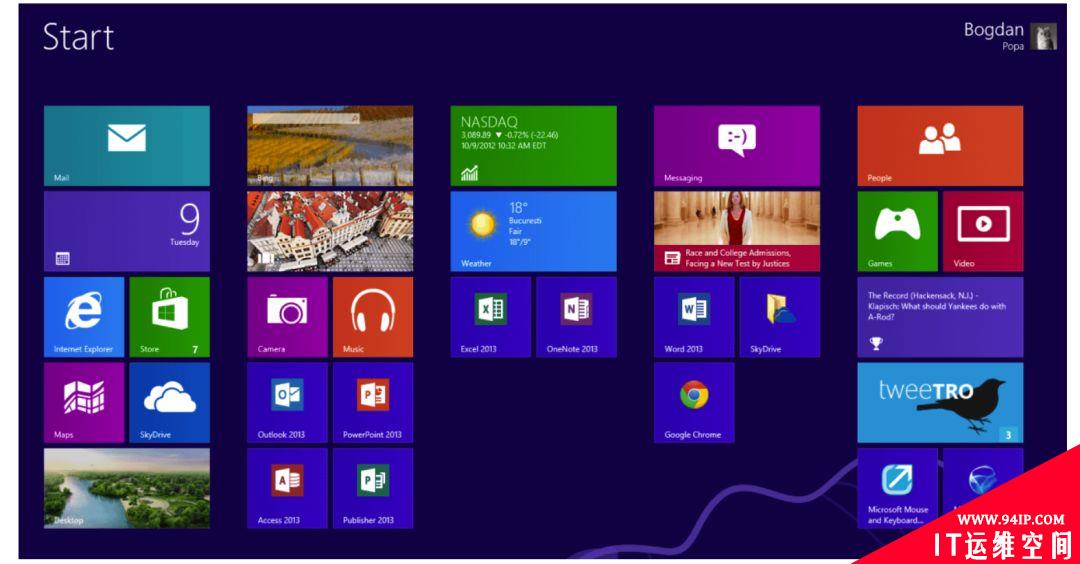
Task: Open the Weather tile
Action: [x=534, y=231]
